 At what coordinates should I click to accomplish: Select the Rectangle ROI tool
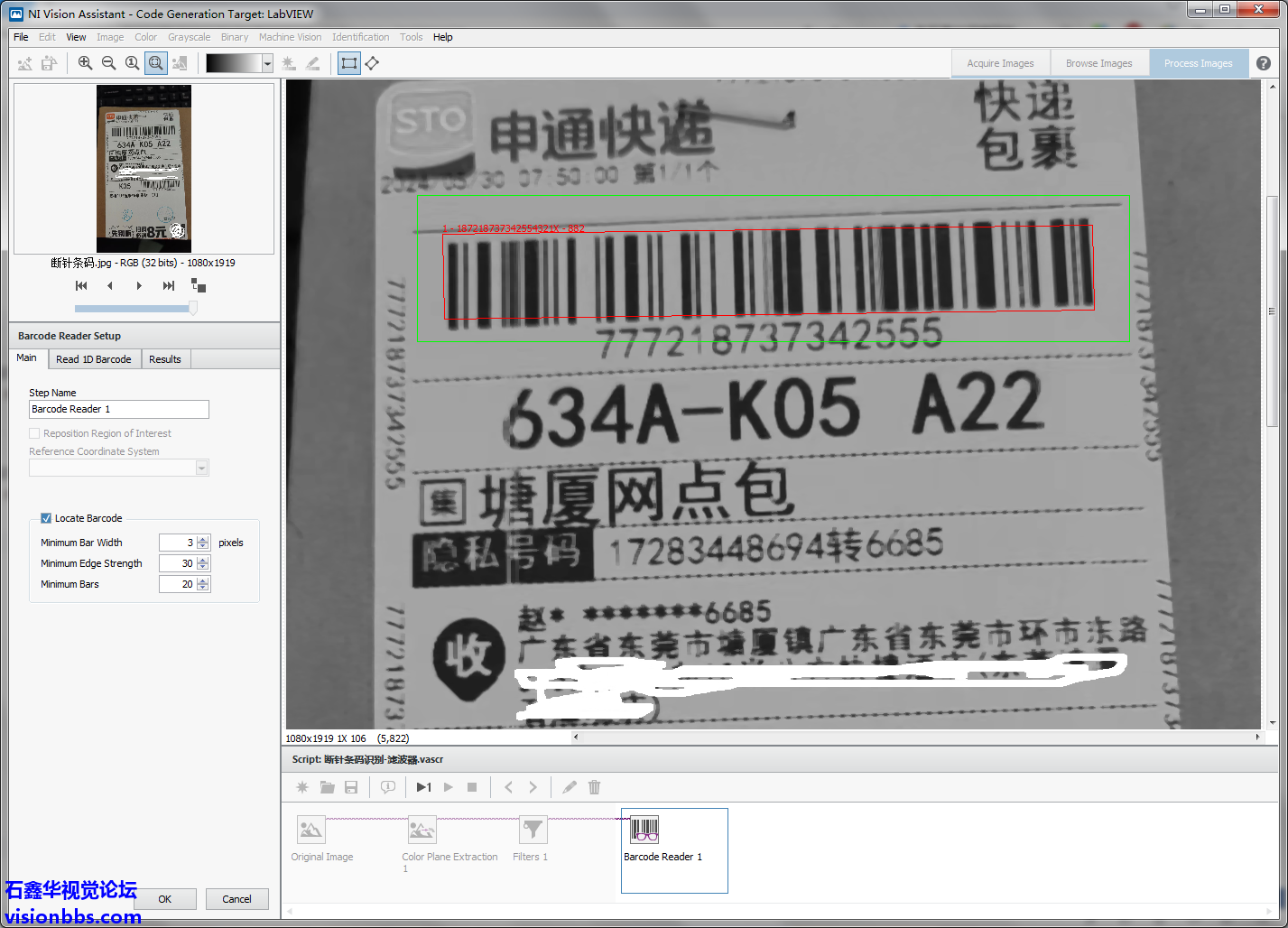tap(348, 63)
